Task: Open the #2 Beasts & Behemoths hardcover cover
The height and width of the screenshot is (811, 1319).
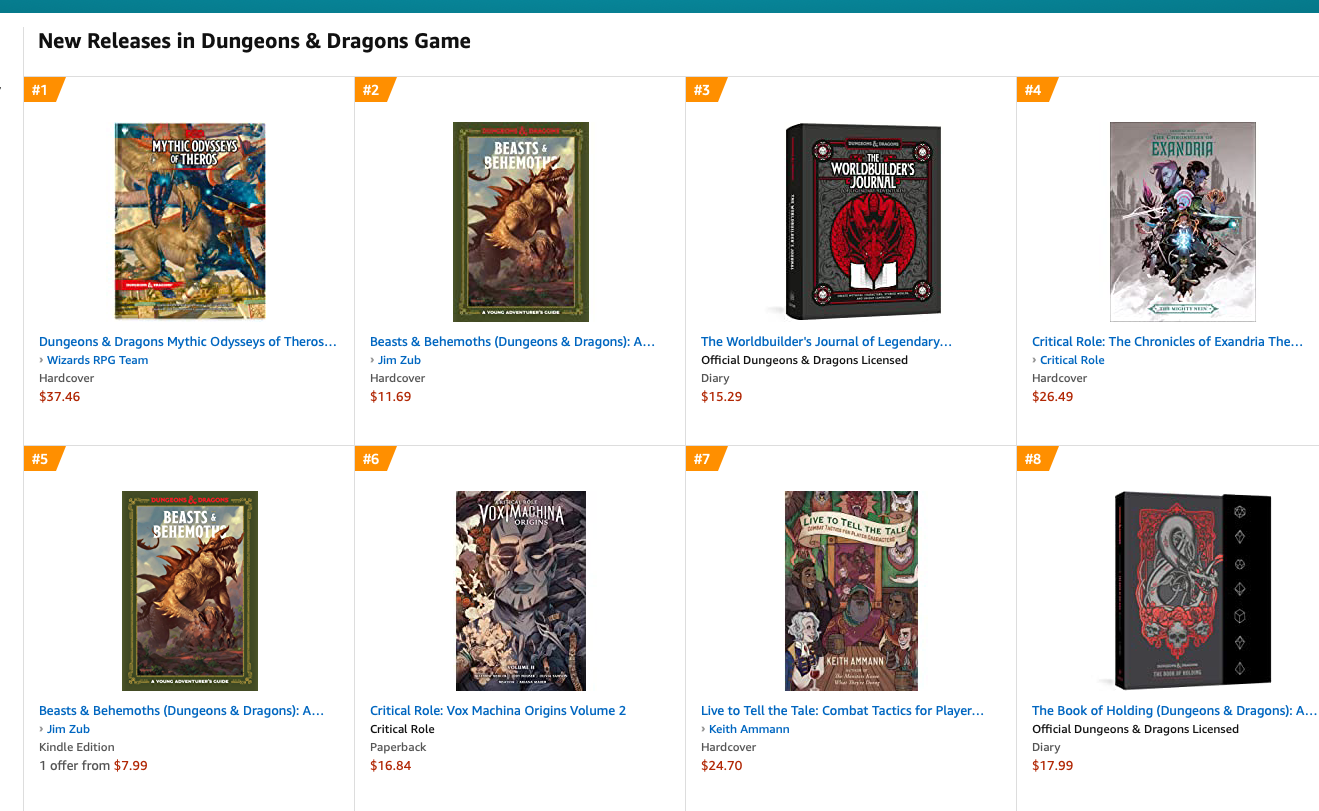Action: point(521,221)
